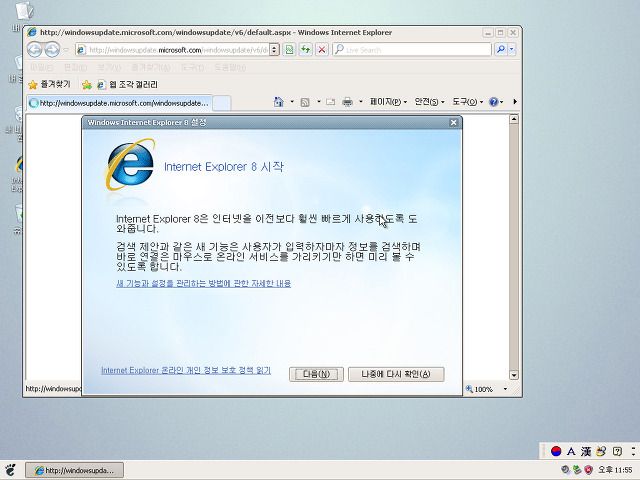Click the green network tray icon

click(x=577, y=470)
